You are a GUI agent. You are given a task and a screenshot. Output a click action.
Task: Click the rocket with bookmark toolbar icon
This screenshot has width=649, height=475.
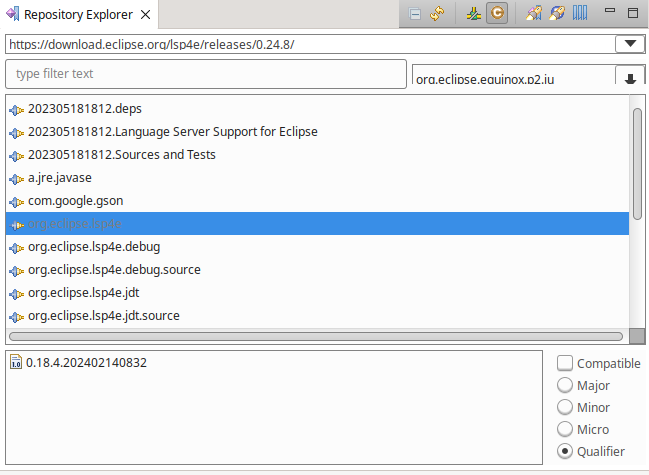(x=534, y=14)
